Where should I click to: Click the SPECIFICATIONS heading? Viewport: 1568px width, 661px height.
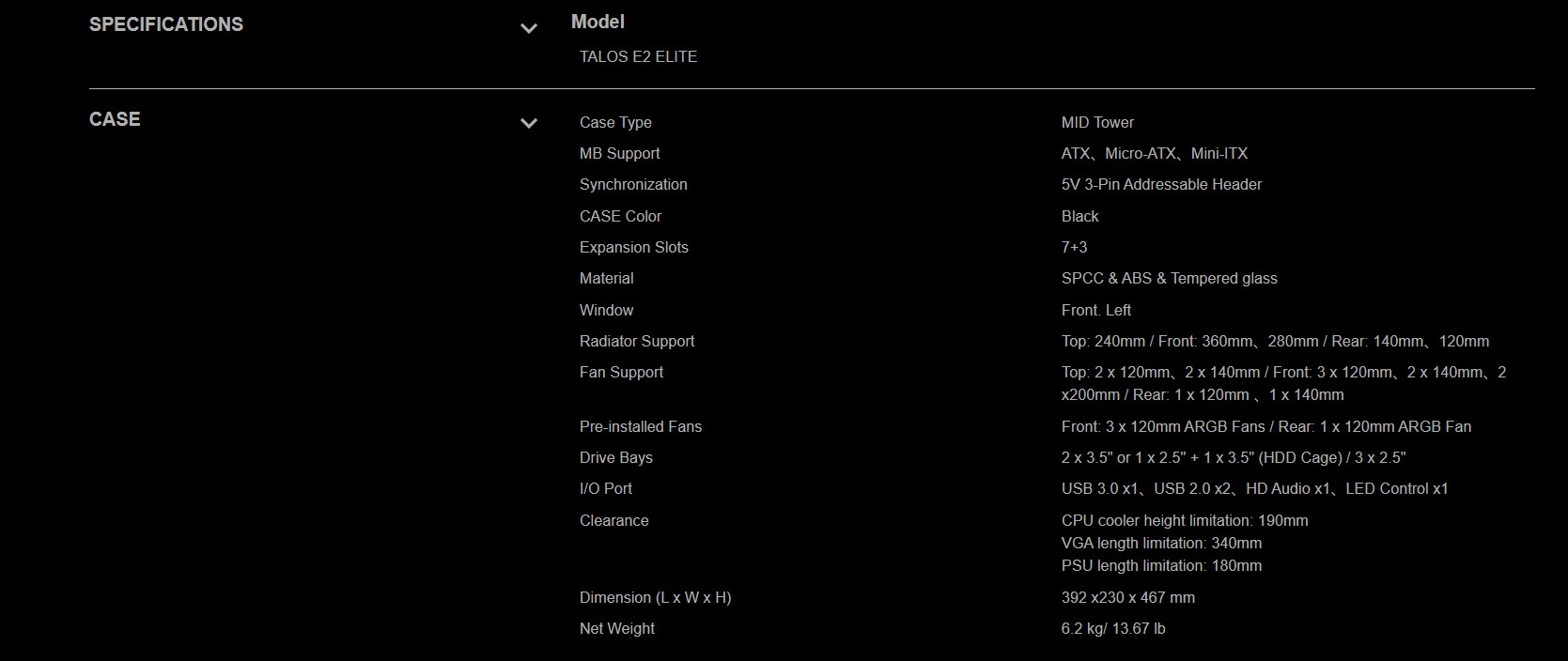166,24
